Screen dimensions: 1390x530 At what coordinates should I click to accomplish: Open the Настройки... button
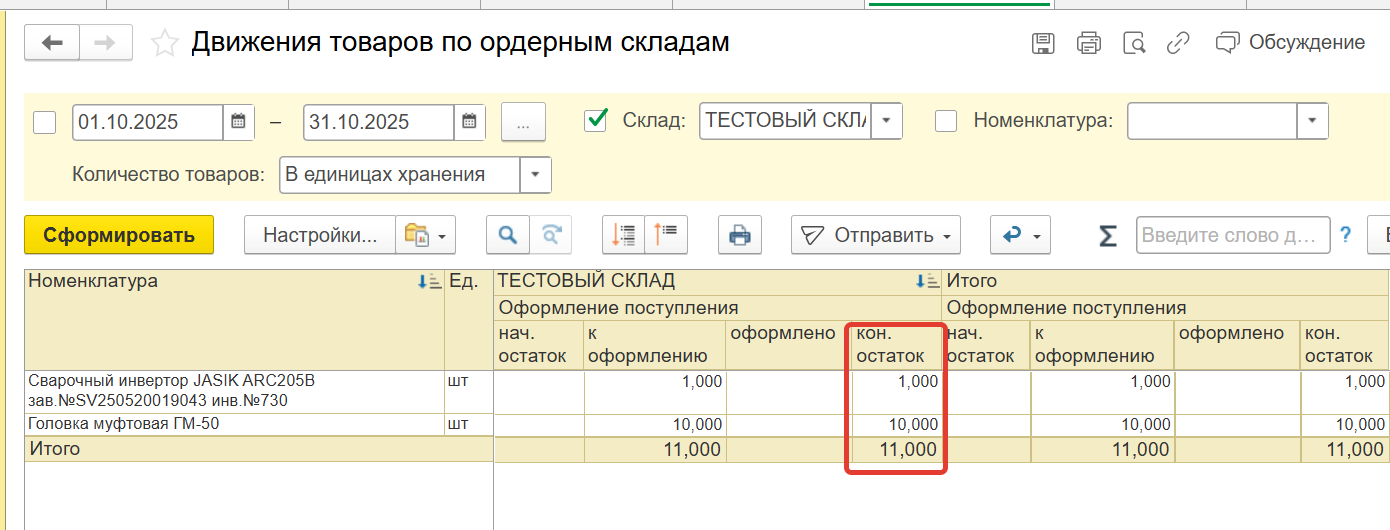[x=319, y=235]
